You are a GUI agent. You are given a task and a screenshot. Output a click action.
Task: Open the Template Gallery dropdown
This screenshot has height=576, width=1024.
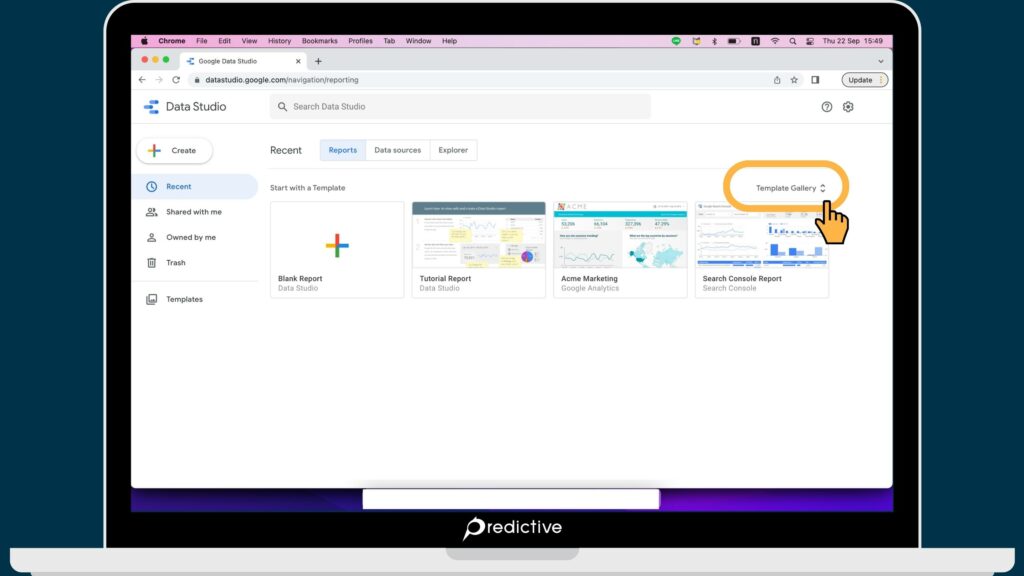click(x=789, y=187)
